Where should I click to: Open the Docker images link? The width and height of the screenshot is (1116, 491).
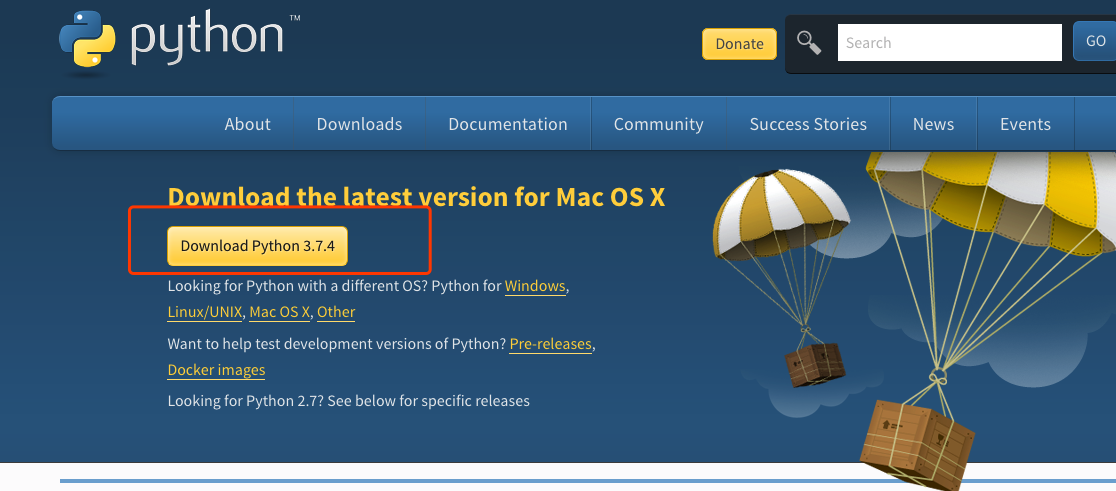216,370
